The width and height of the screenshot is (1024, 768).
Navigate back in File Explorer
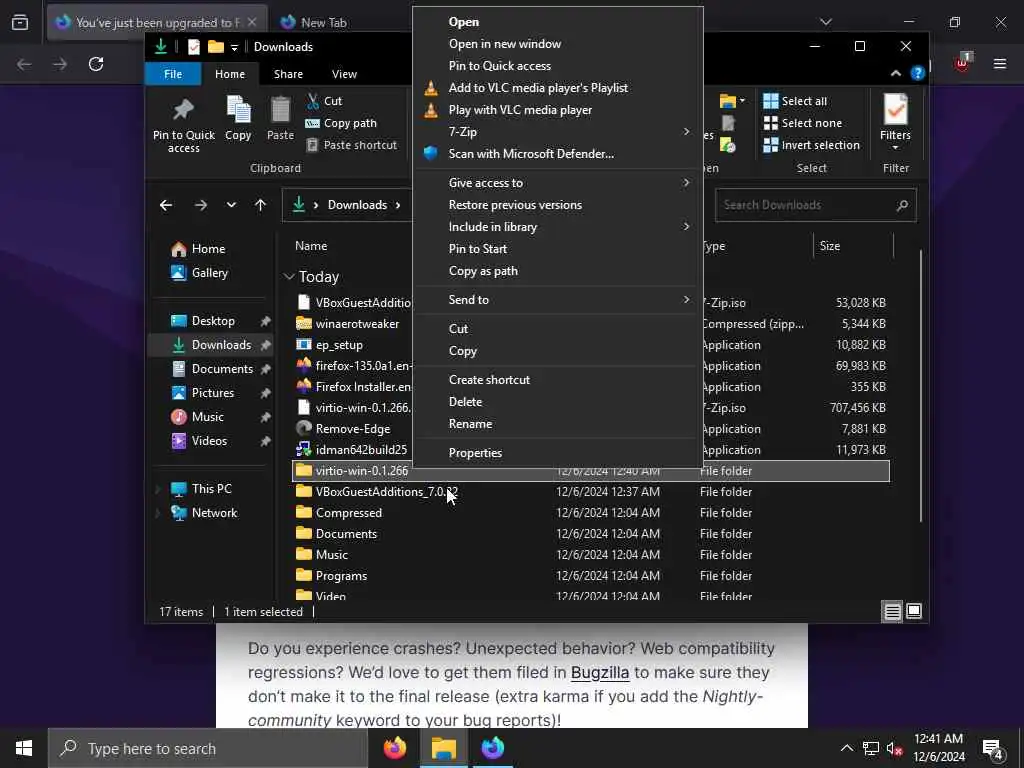(x=166, y=205)
